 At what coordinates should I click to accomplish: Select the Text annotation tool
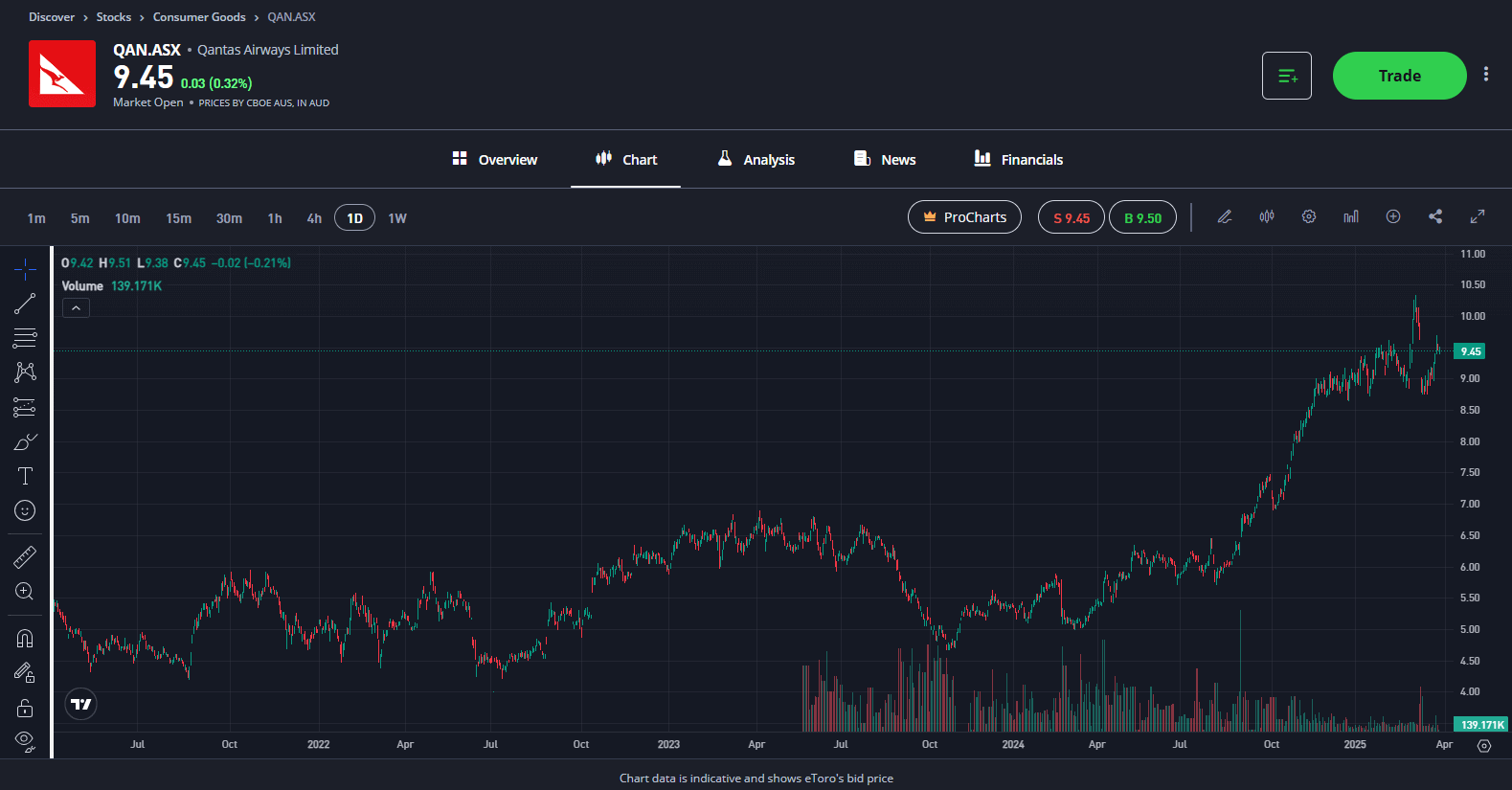tap(25, 476)
